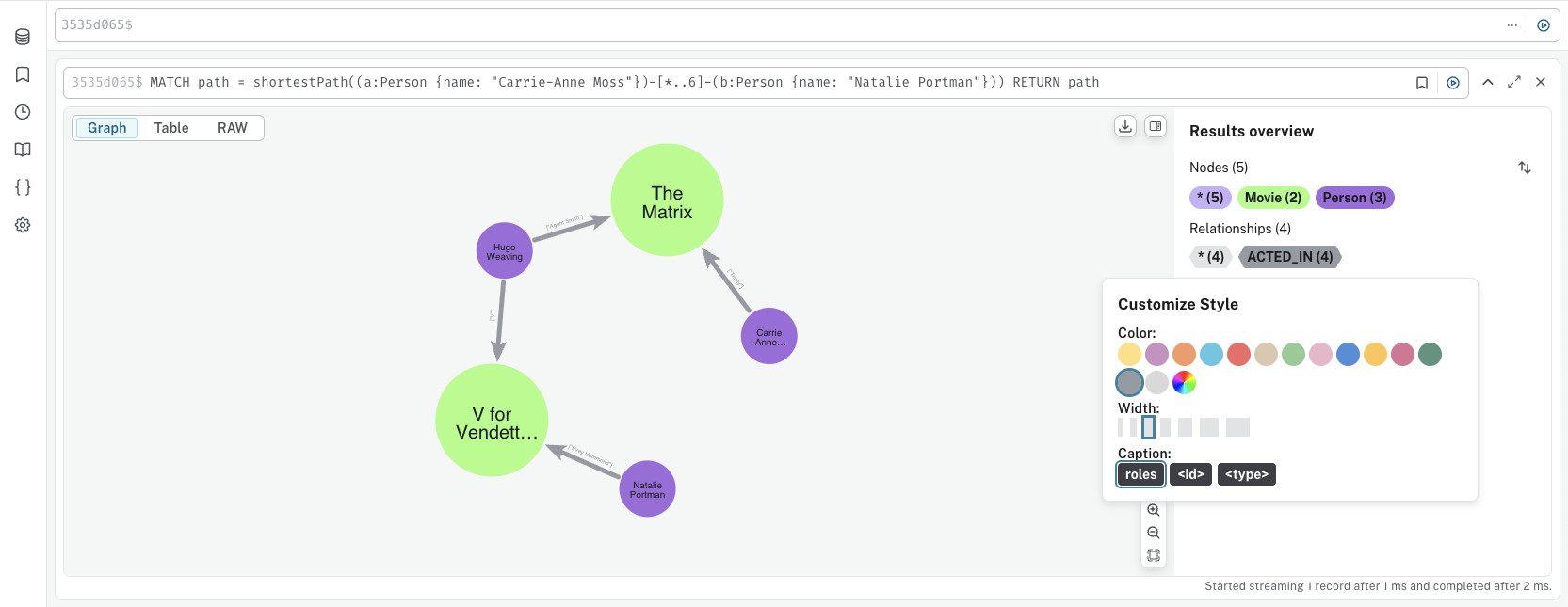Image resolution: width=1568 pixels, height=607 pixels.
Task: Select the ACTED_IN (4) relationship chip
Action: click(x=1289, y=256)
